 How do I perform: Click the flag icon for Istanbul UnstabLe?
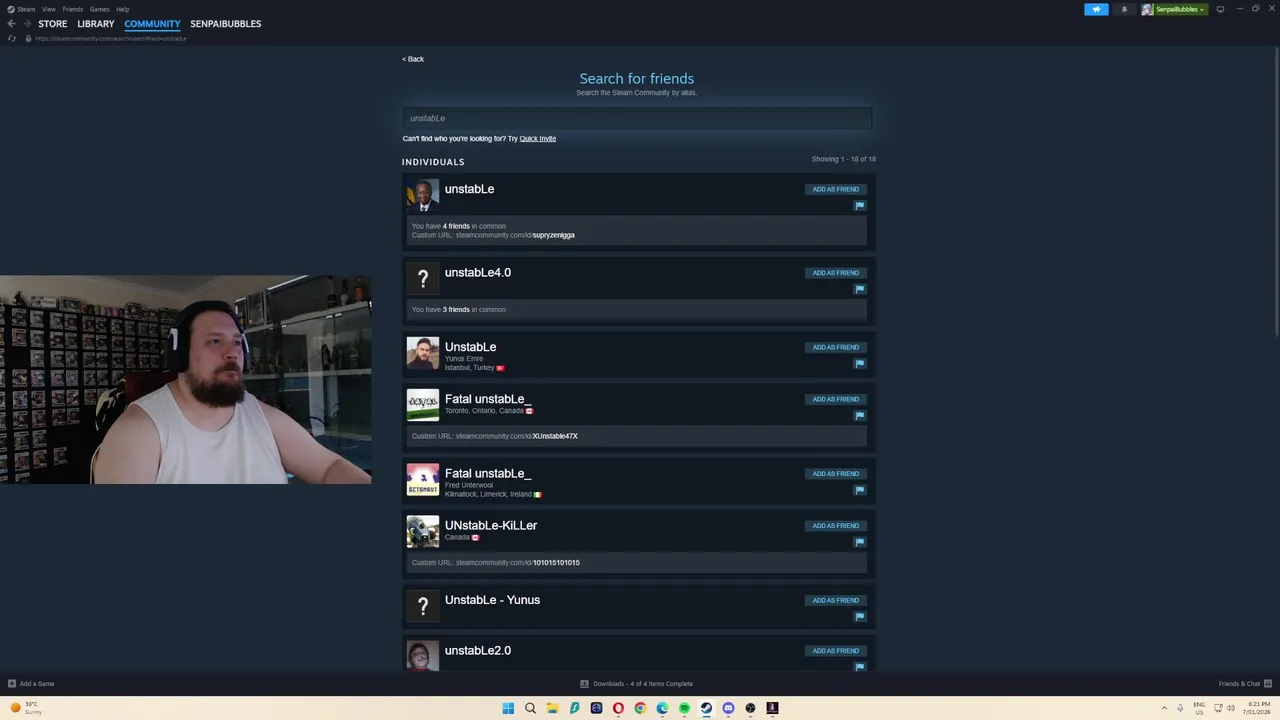pyautogui.click(x=859, y=363)
